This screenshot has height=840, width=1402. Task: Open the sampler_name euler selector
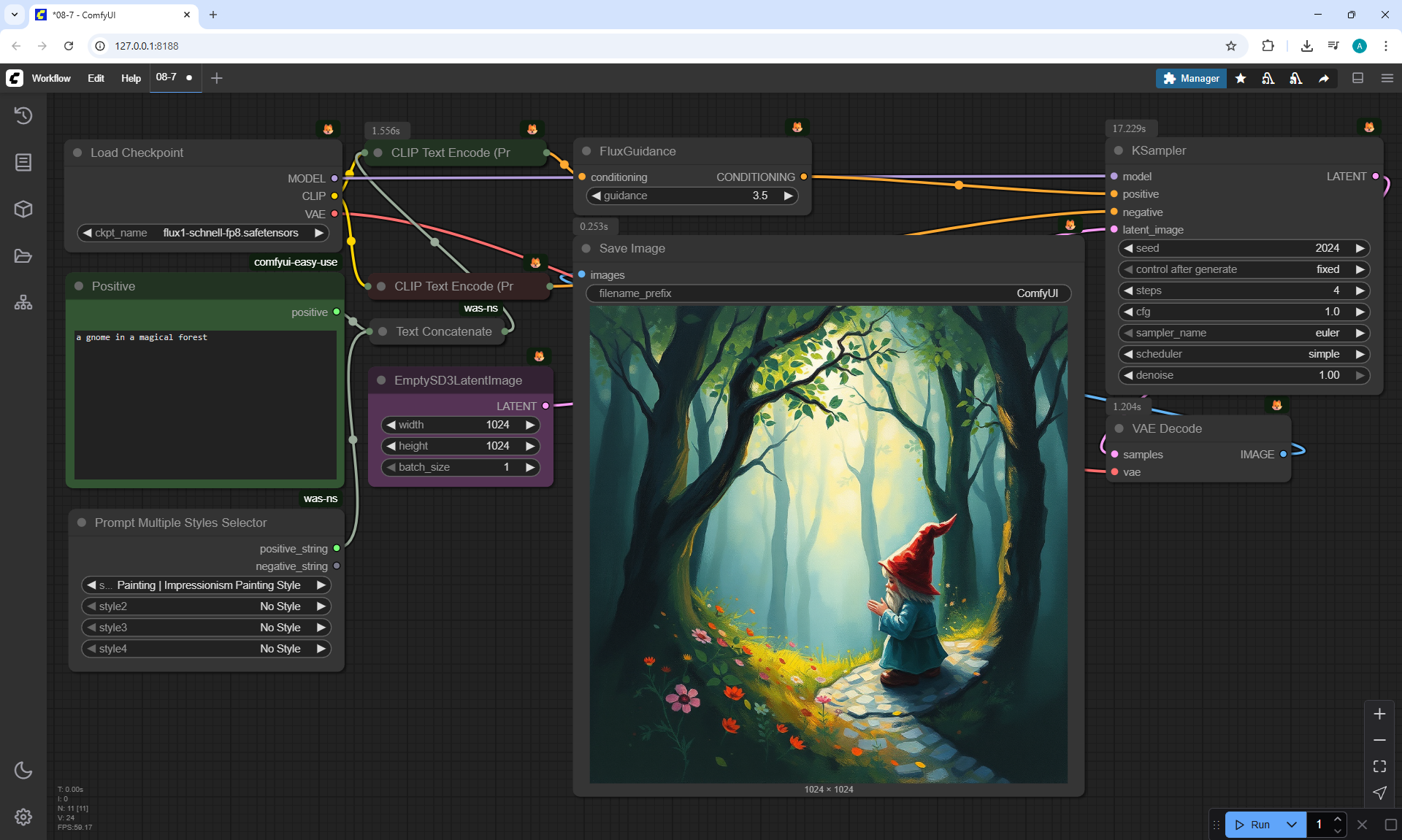(1244, 333)
